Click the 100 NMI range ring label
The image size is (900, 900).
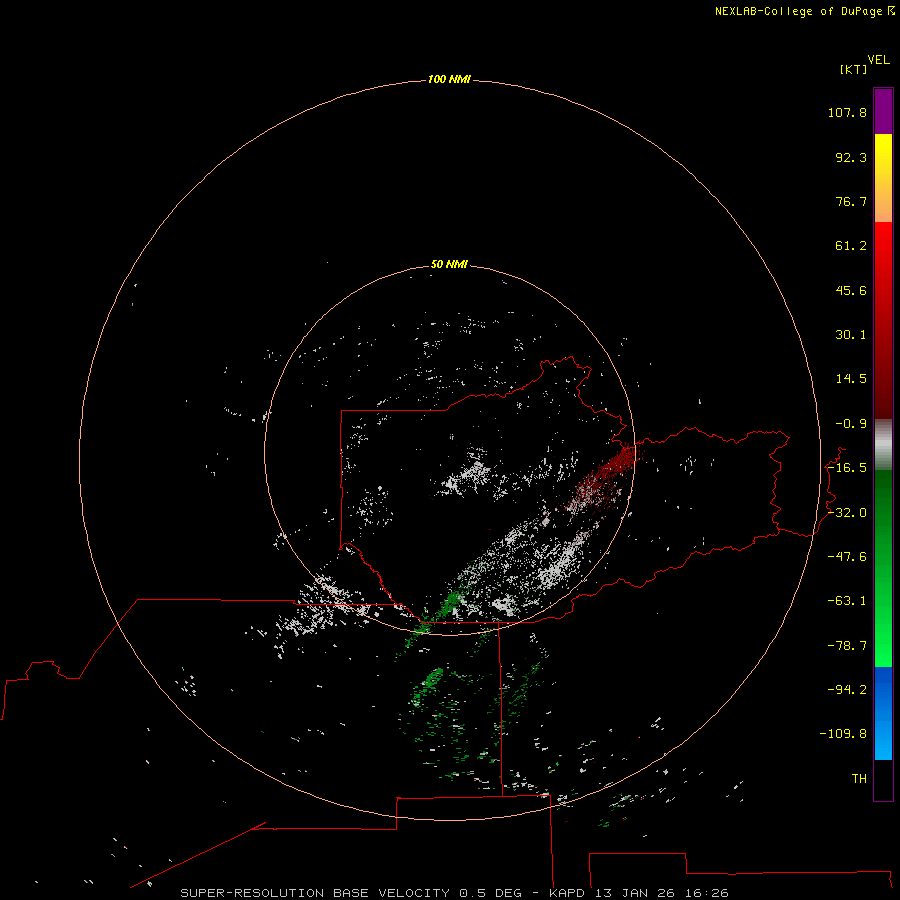click(449, 79)
